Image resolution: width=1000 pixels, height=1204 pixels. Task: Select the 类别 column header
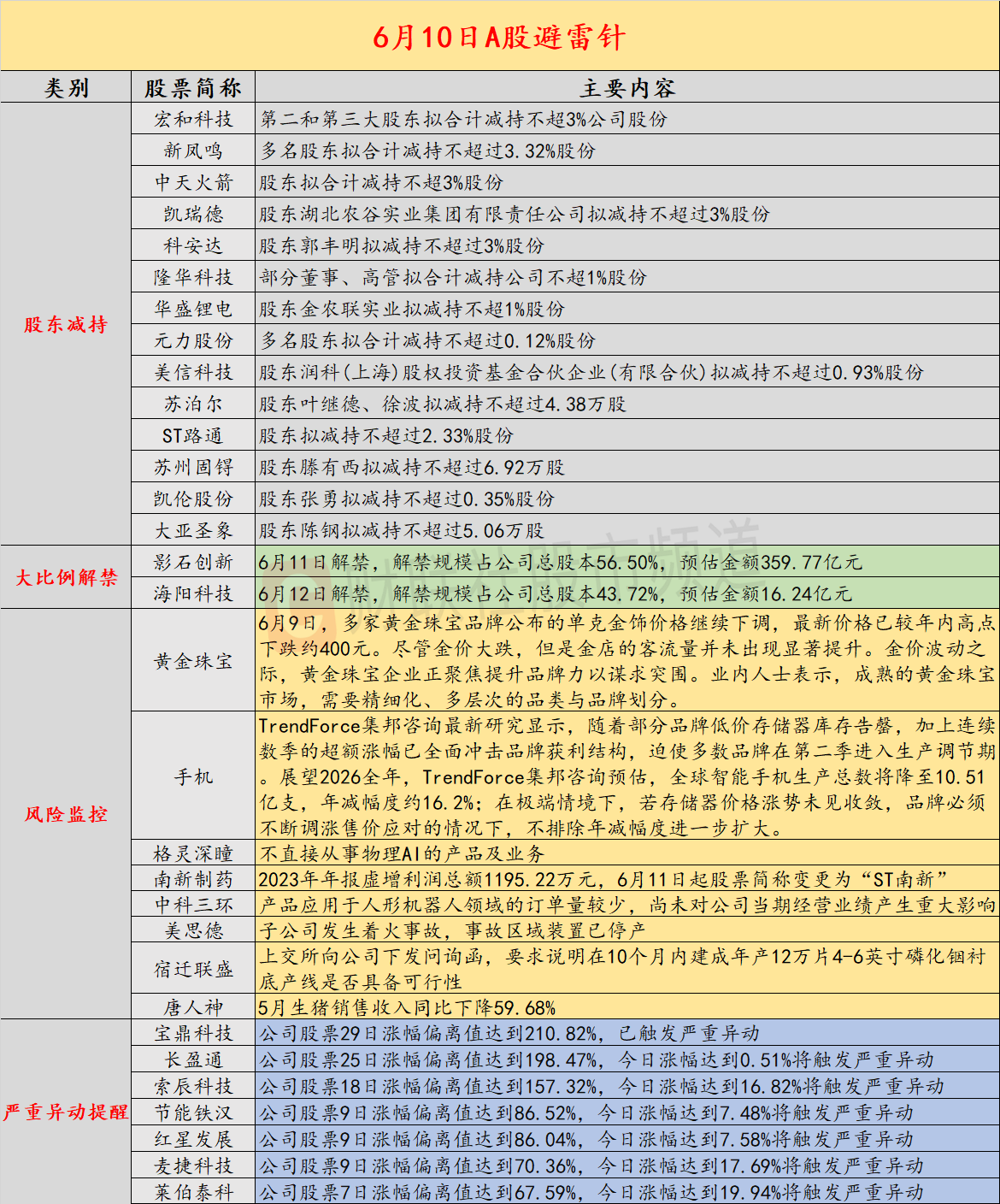click(66, 88)
